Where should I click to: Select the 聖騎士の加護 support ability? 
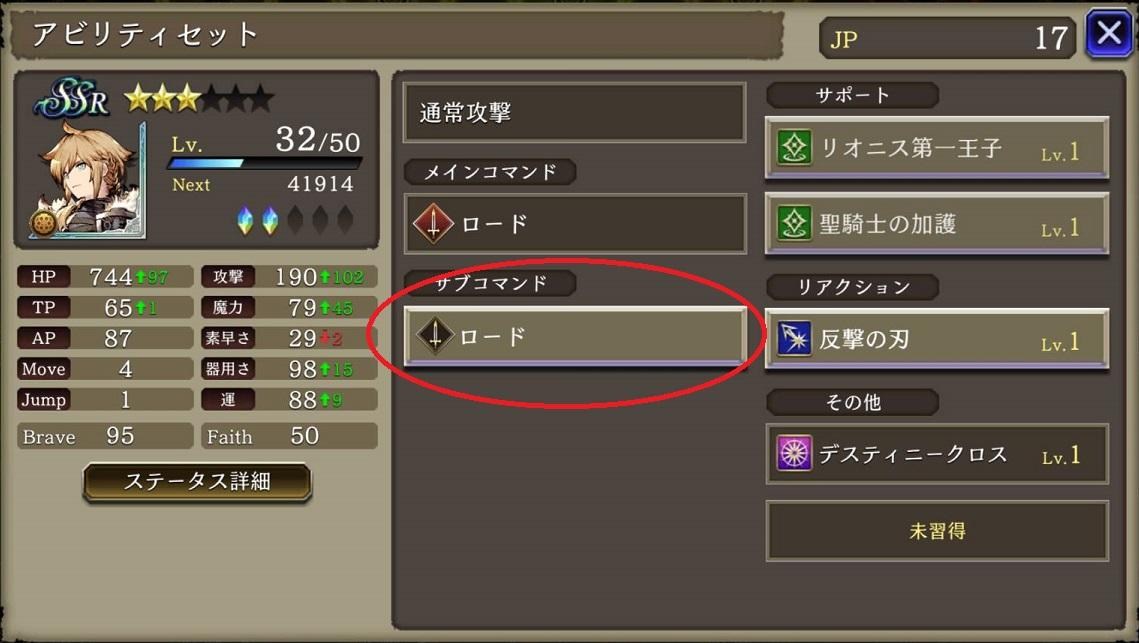937,224
